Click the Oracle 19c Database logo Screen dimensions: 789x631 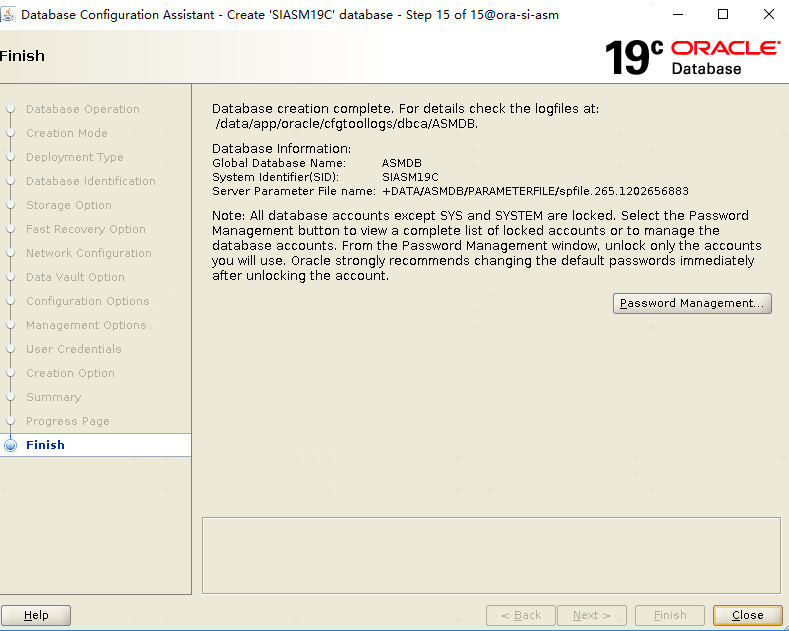coord(692,57)
